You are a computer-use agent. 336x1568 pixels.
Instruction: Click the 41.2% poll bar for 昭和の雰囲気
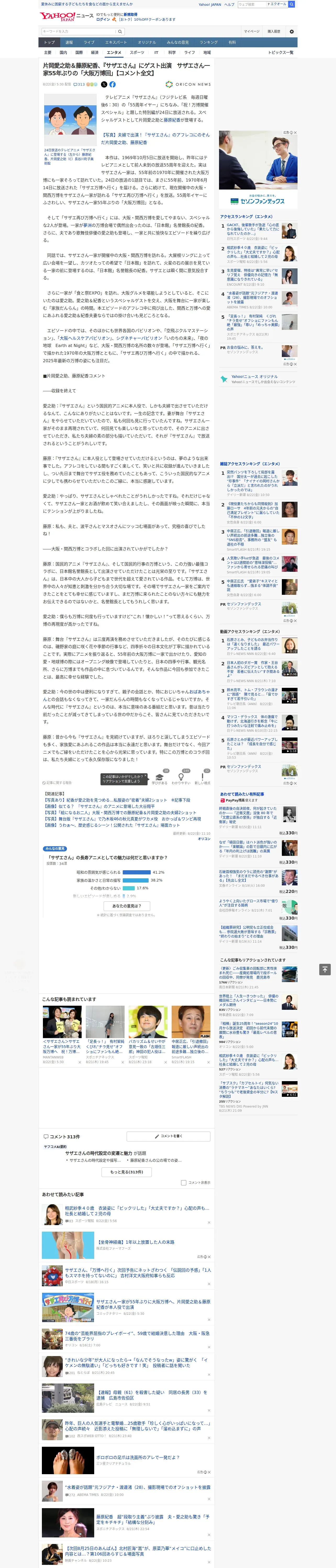(x=137, y=872)
